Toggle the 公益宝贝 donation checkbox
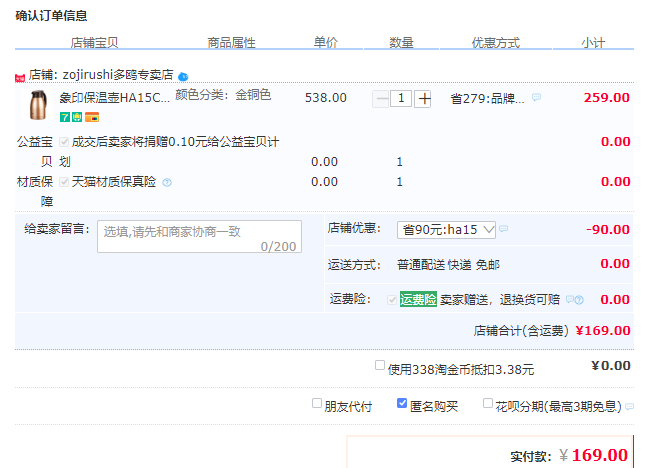The image size is (653, 468). (x=64, y=142)
